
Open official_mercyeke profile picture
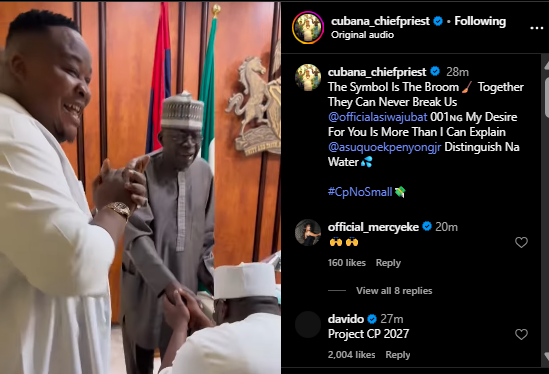pyautogui.click(x=308, y=233)
